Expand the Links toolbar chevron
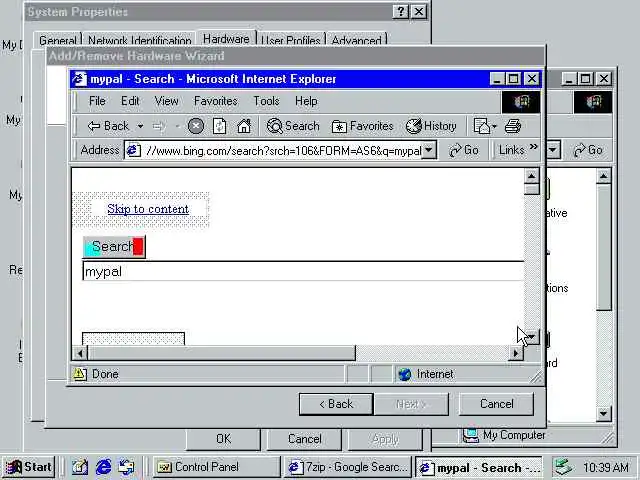Screen dimensions: 640x480 pyautogui.click(x=533, y=147)
